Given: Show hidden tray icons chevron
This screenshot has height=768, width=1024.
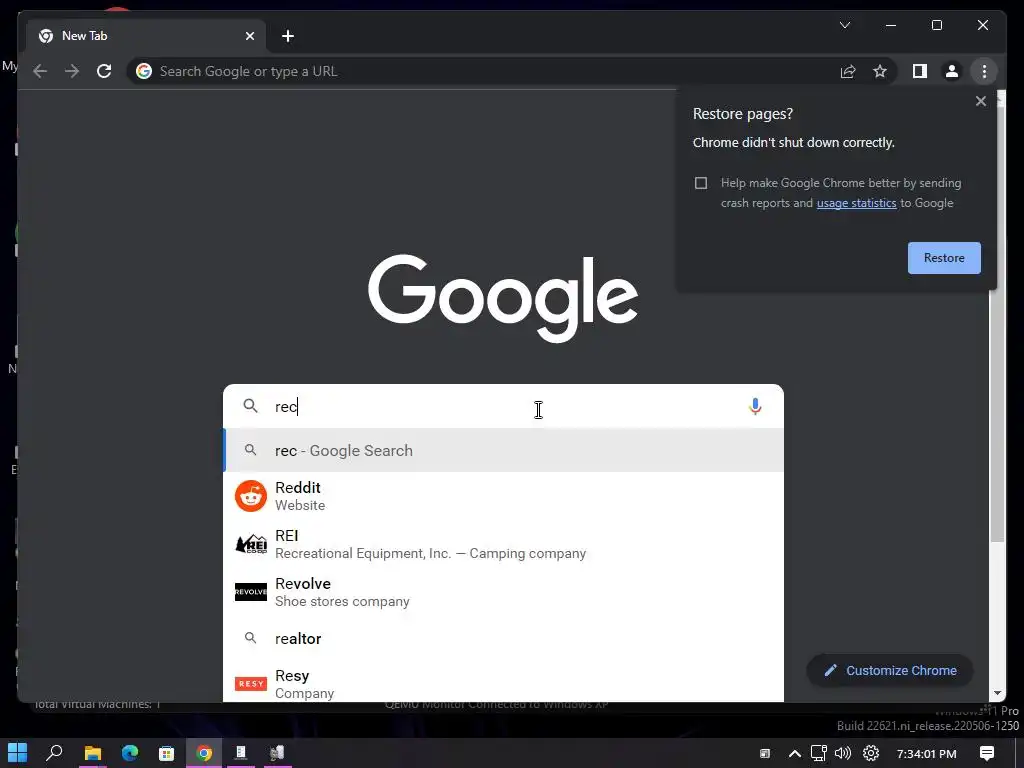Looking at the screenshot, I should pyautogui.click(x=794, y=754).
